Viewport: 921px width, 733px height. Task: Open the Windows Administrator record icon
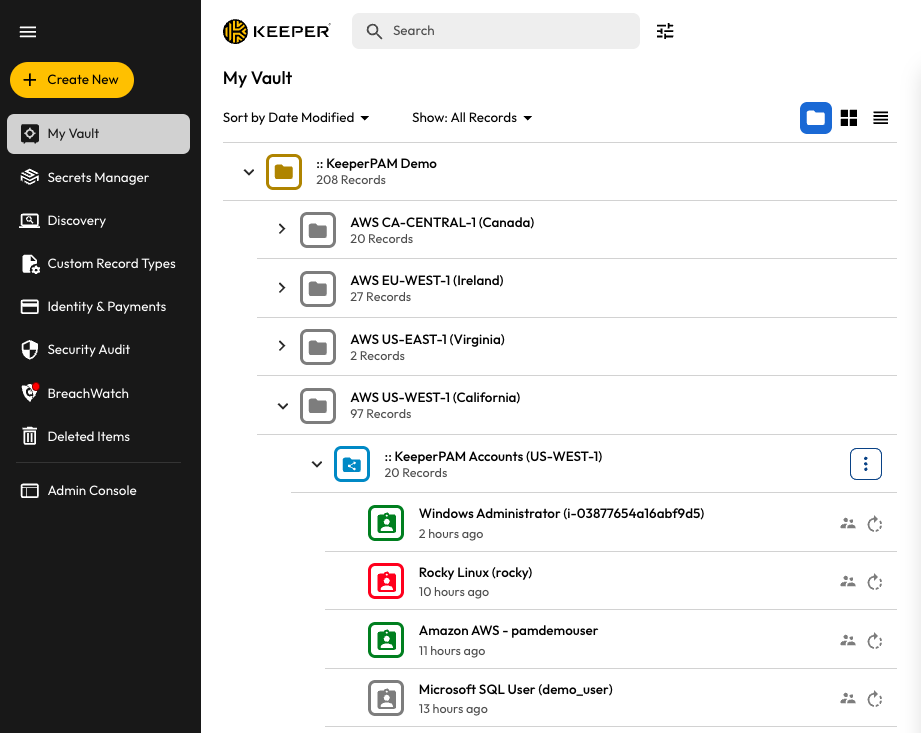coord(385,523)
